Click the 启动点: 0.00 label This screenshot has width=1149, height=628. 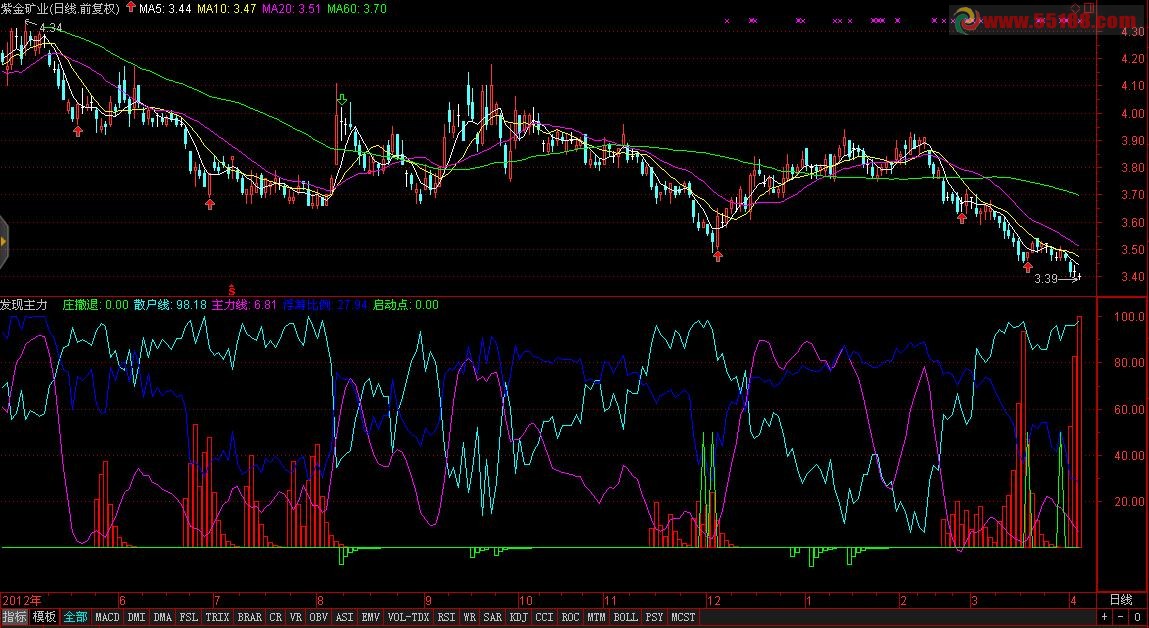pos(406,305)
